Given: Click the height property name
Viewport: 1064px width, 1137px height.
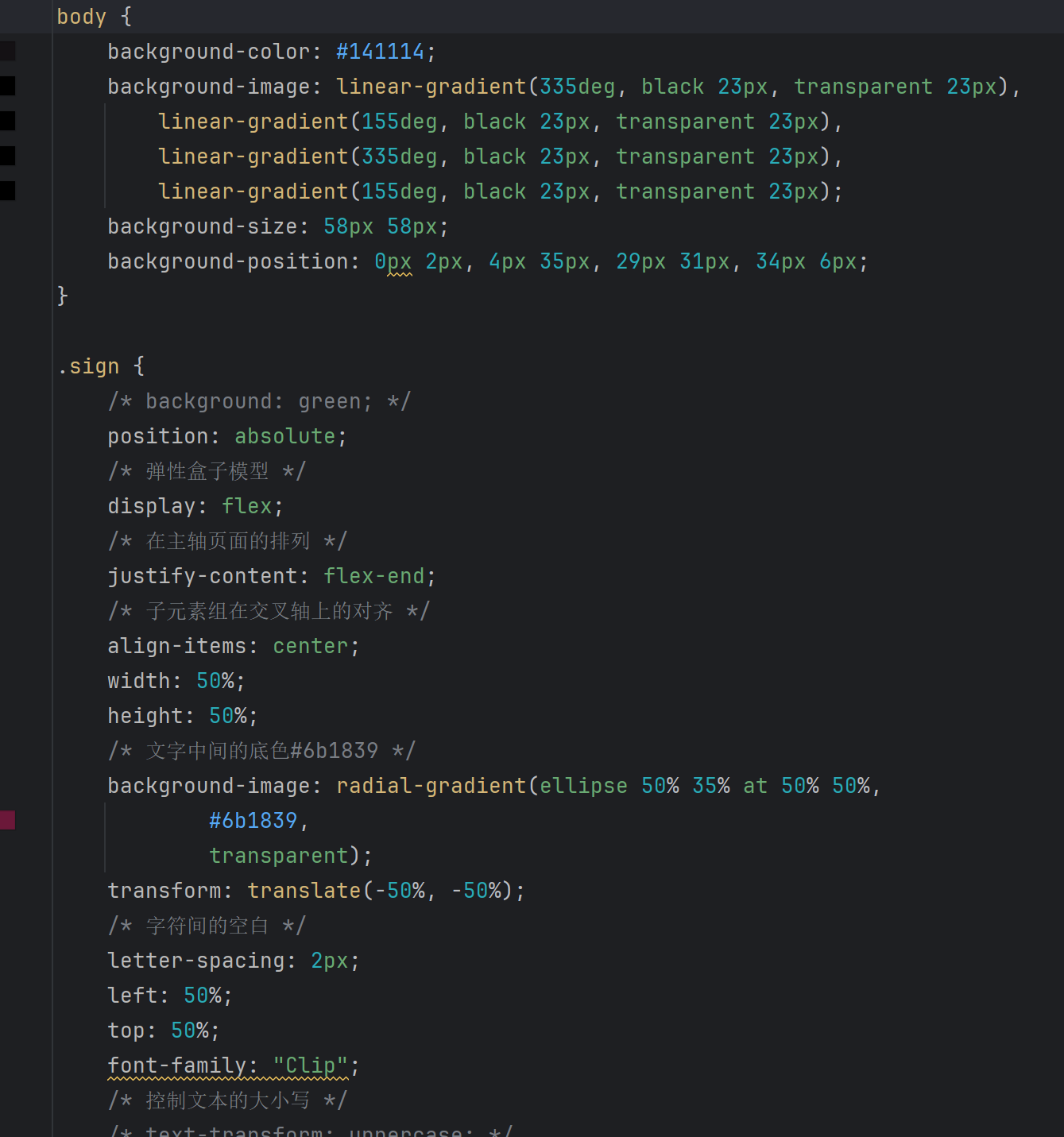Looking at the screenshot, I should click(x=145, y=716).
